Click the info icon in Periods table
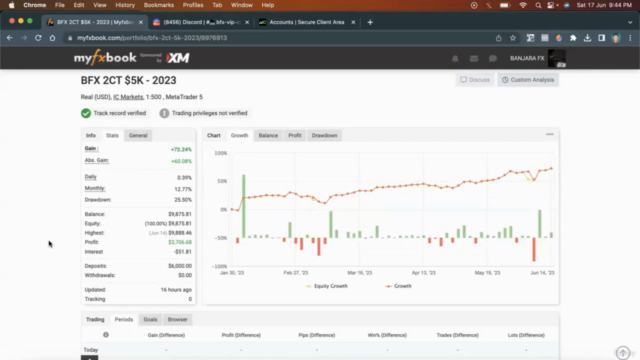640x360 pixels. [106, 335]
